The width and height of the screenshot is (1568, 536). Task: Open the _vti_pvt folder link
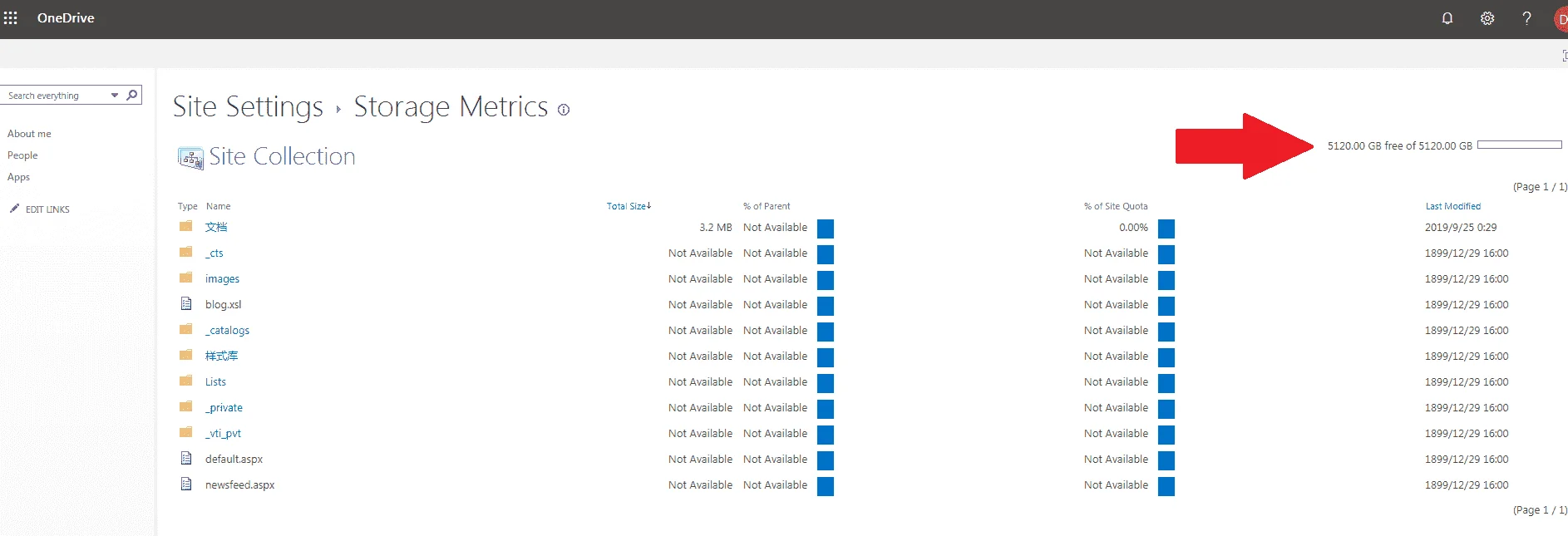point(223,433)
